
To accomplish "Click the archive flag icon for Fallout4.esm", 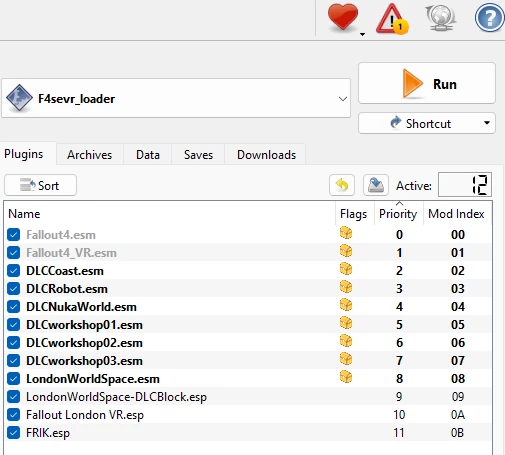I will pos(346,233).
